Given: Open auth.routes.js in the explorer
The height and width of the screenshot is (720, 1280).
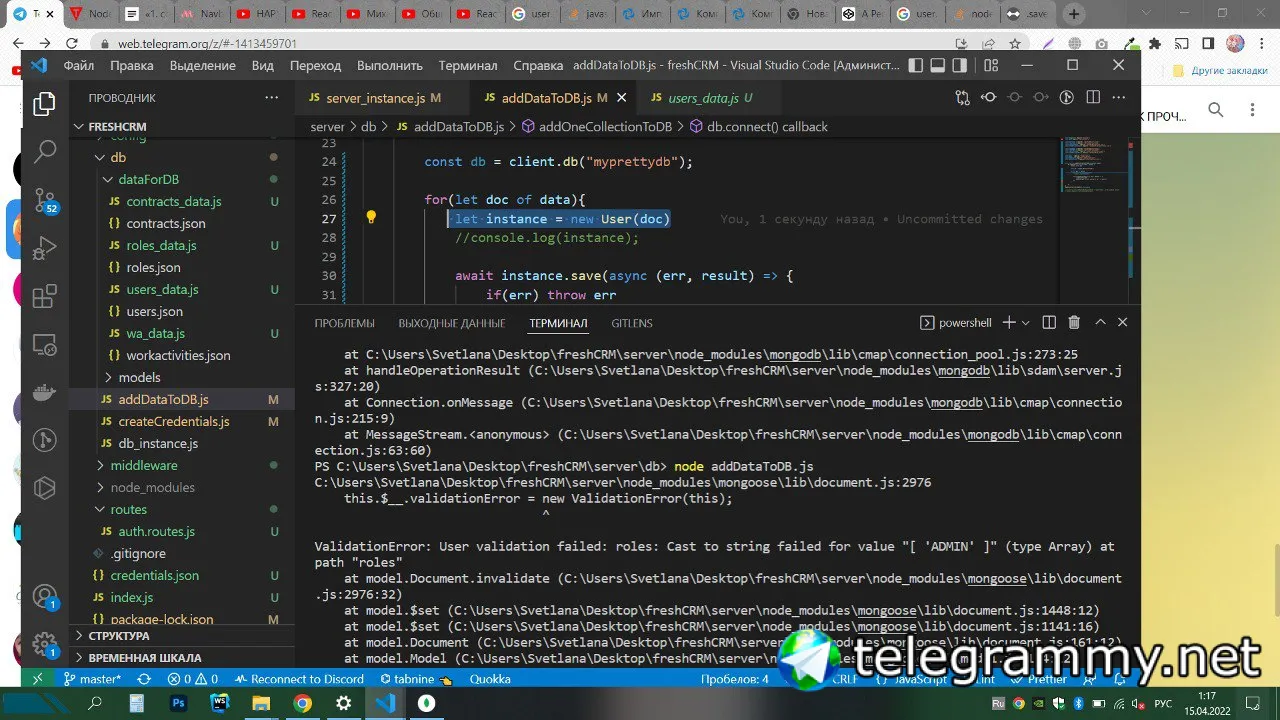Looking at the screenshot, I should click(x=157, y=531).
